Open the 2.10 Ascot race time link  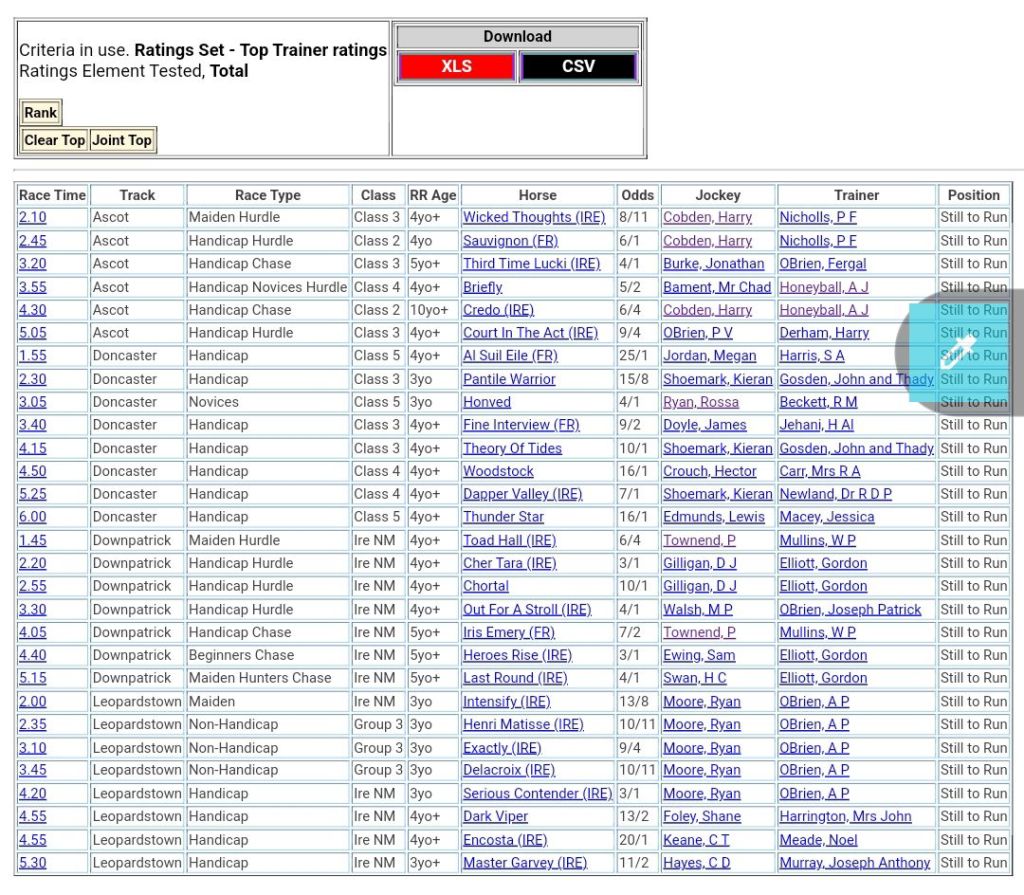tap(32, 217)
